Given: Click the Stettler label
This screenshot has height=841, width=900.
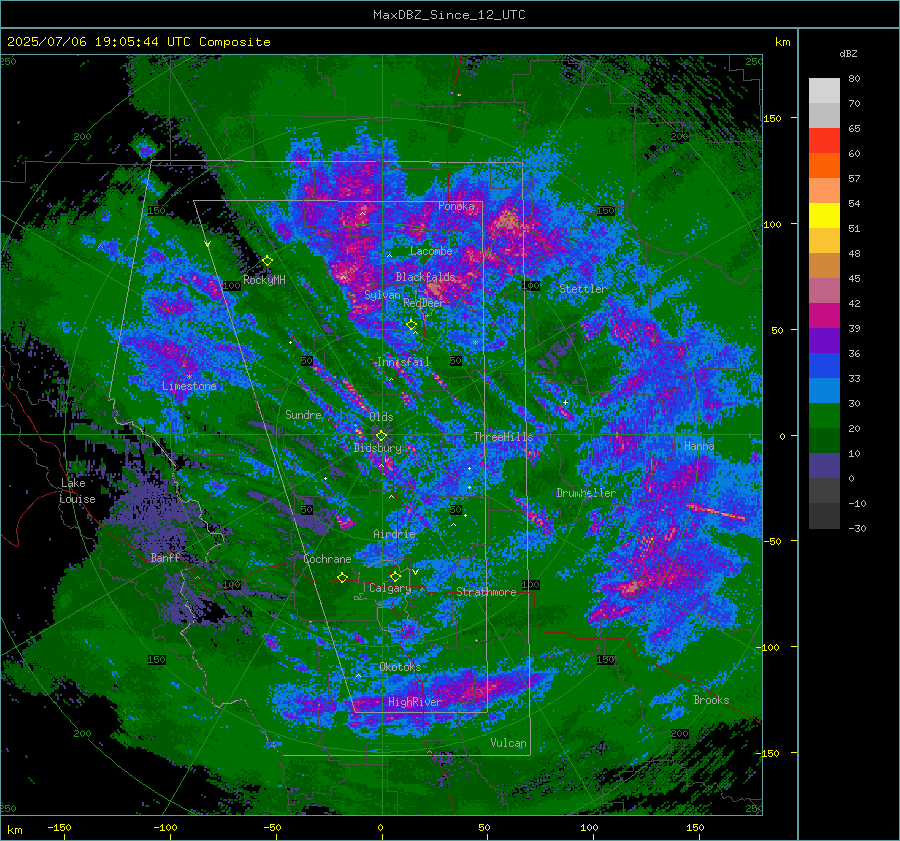Looking at the screenshot, I should pyautogui.click(x=583, y=289).
